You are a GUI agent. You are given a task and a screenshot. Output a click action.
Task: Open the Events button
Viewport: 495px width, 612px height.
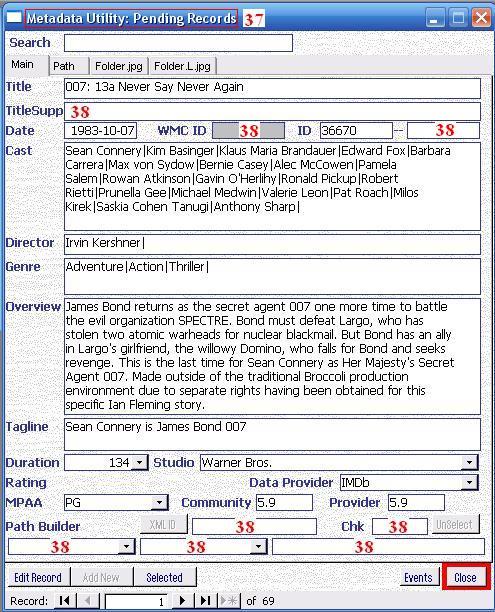[x=418, y=577]
